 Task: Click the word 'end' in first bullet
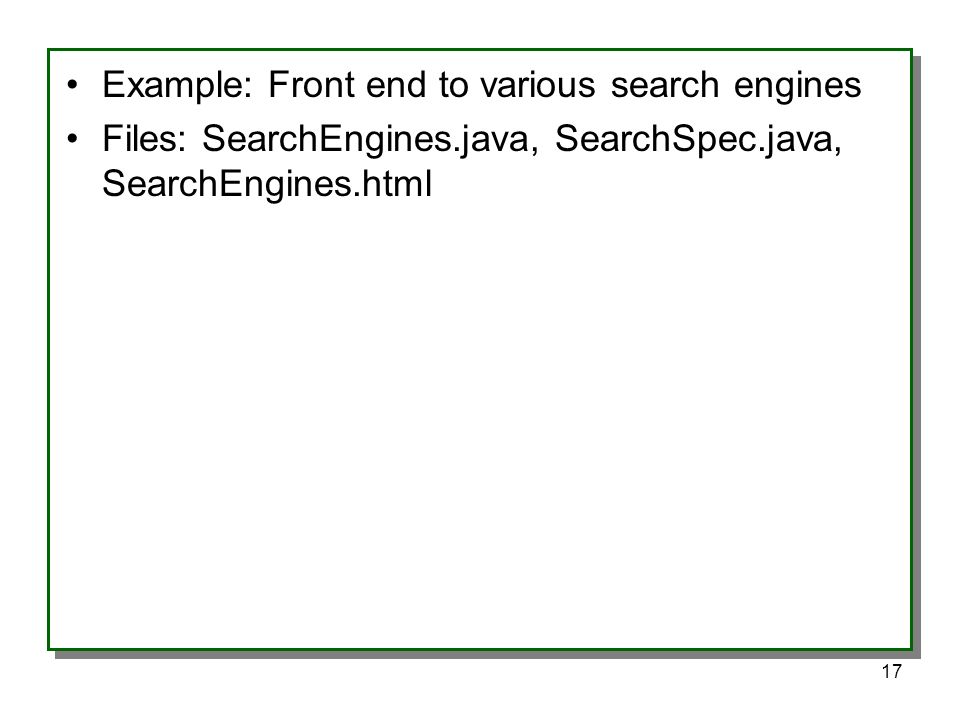coord(396,84)
